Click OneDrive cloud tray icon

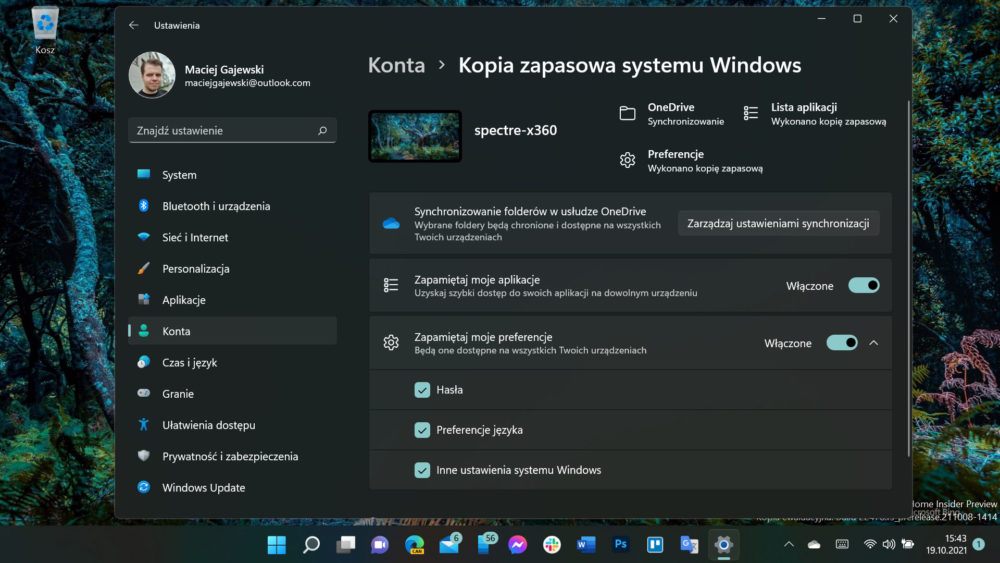click(814, 545)
